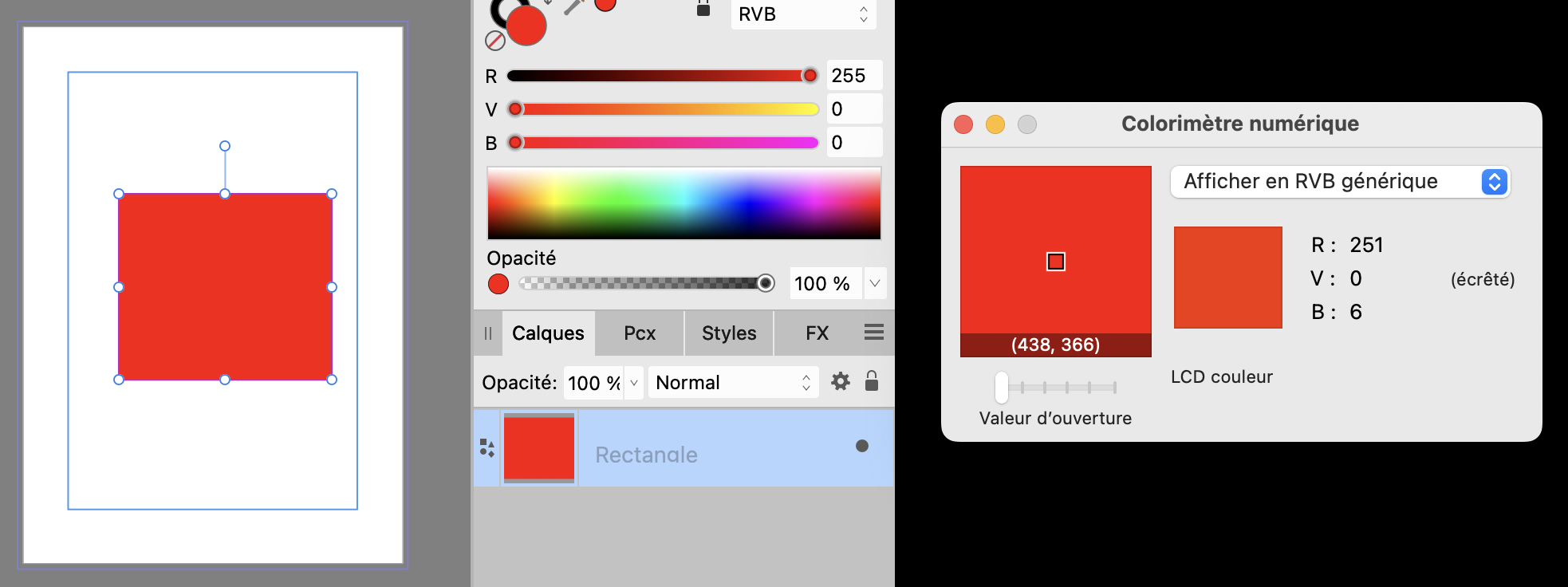Open the color opacity 100 % dropdown arrow

click(875, 284)
